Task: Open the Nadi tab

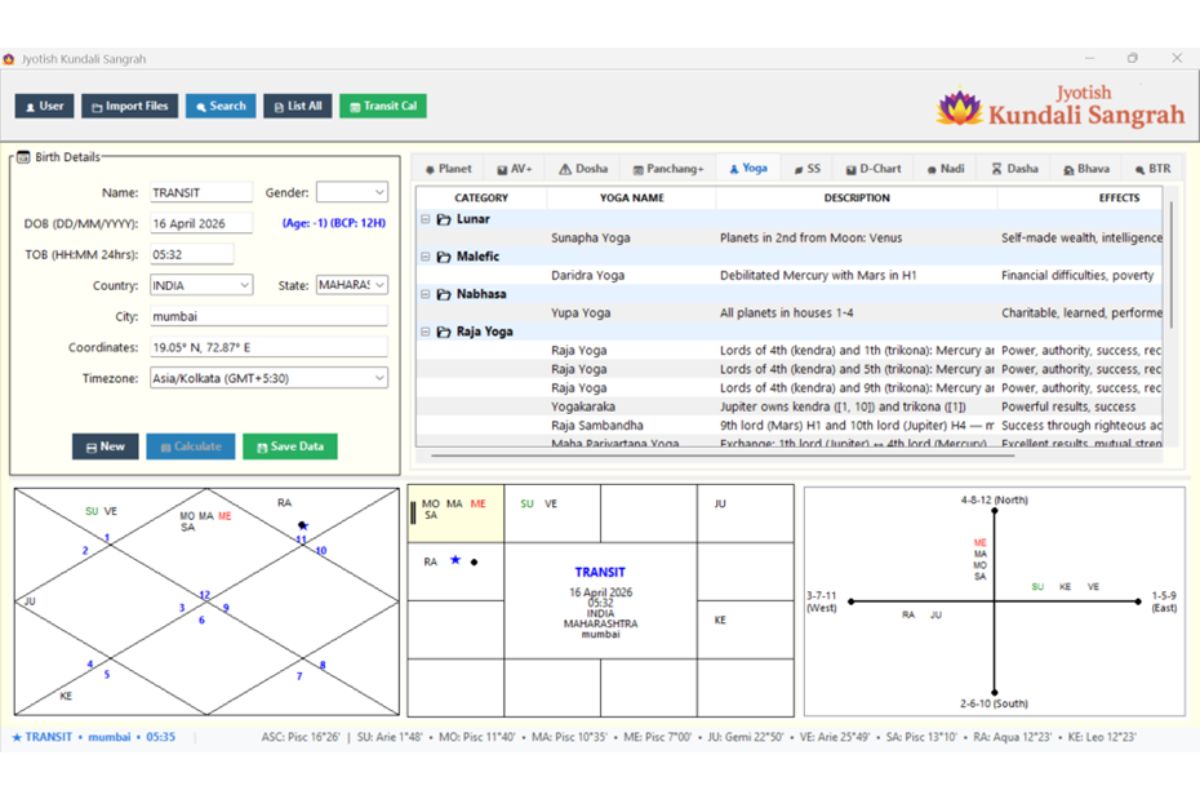Action: click(x=945, y=169)
